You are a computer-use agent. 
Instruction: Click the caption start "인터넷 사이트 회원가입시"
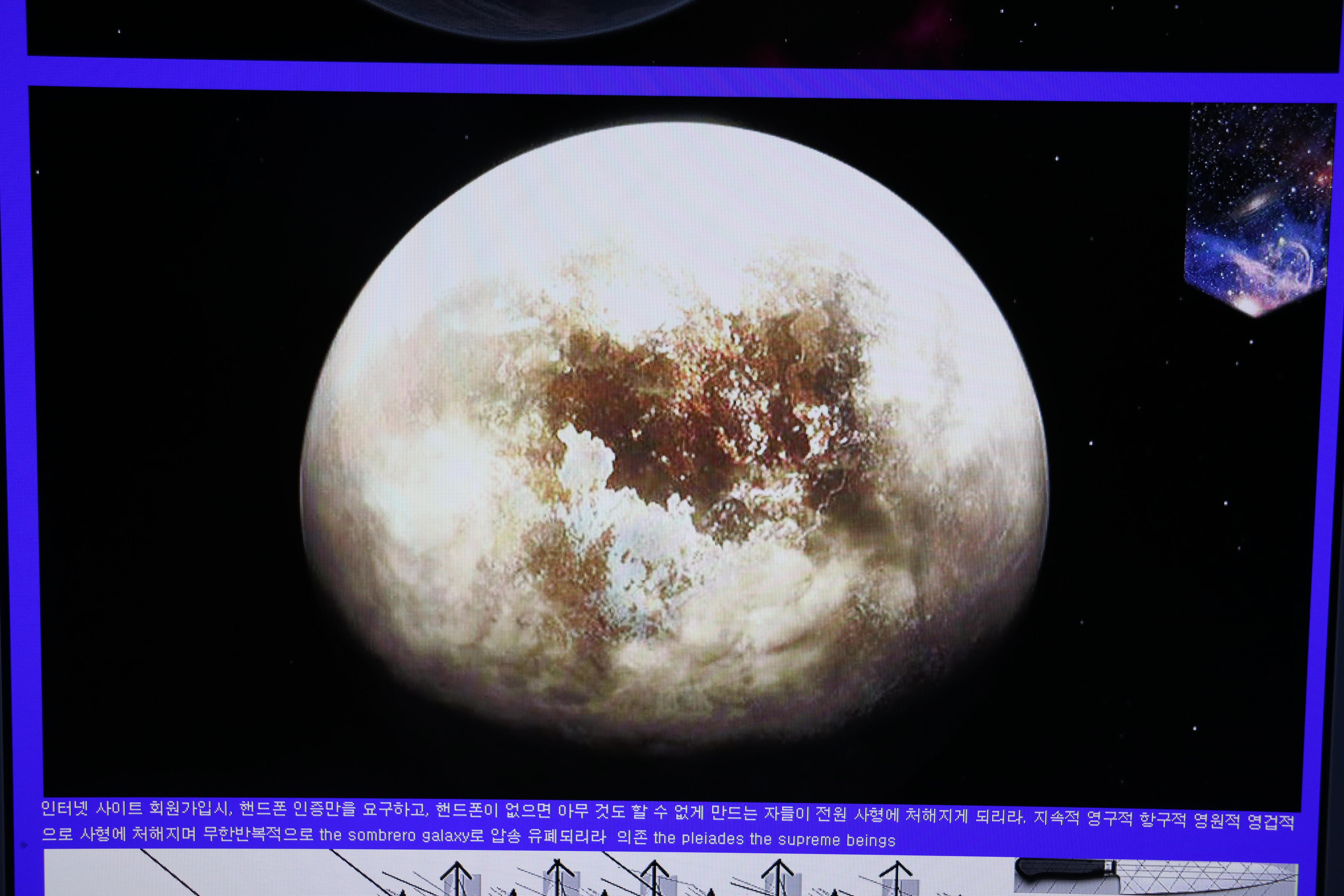[136, 809]
